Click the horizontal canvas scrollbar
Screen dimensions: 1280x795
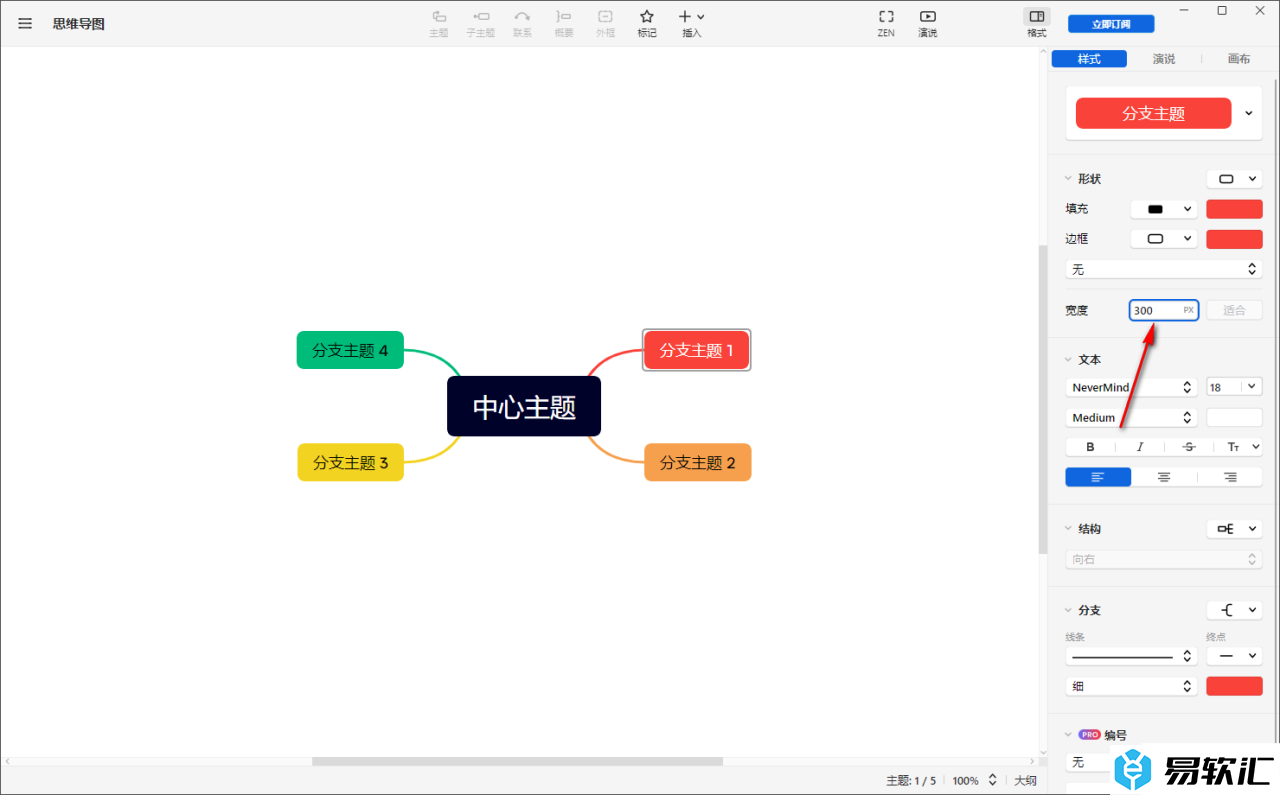pyautogui.click(x=517, y=762)
